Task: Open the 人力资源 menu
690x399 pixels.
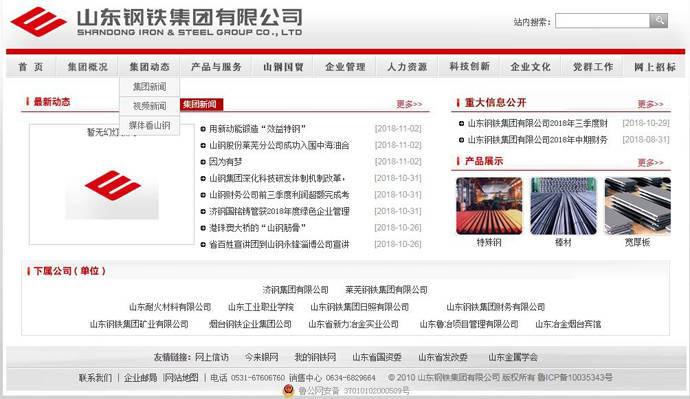Action: click(407, 67)
